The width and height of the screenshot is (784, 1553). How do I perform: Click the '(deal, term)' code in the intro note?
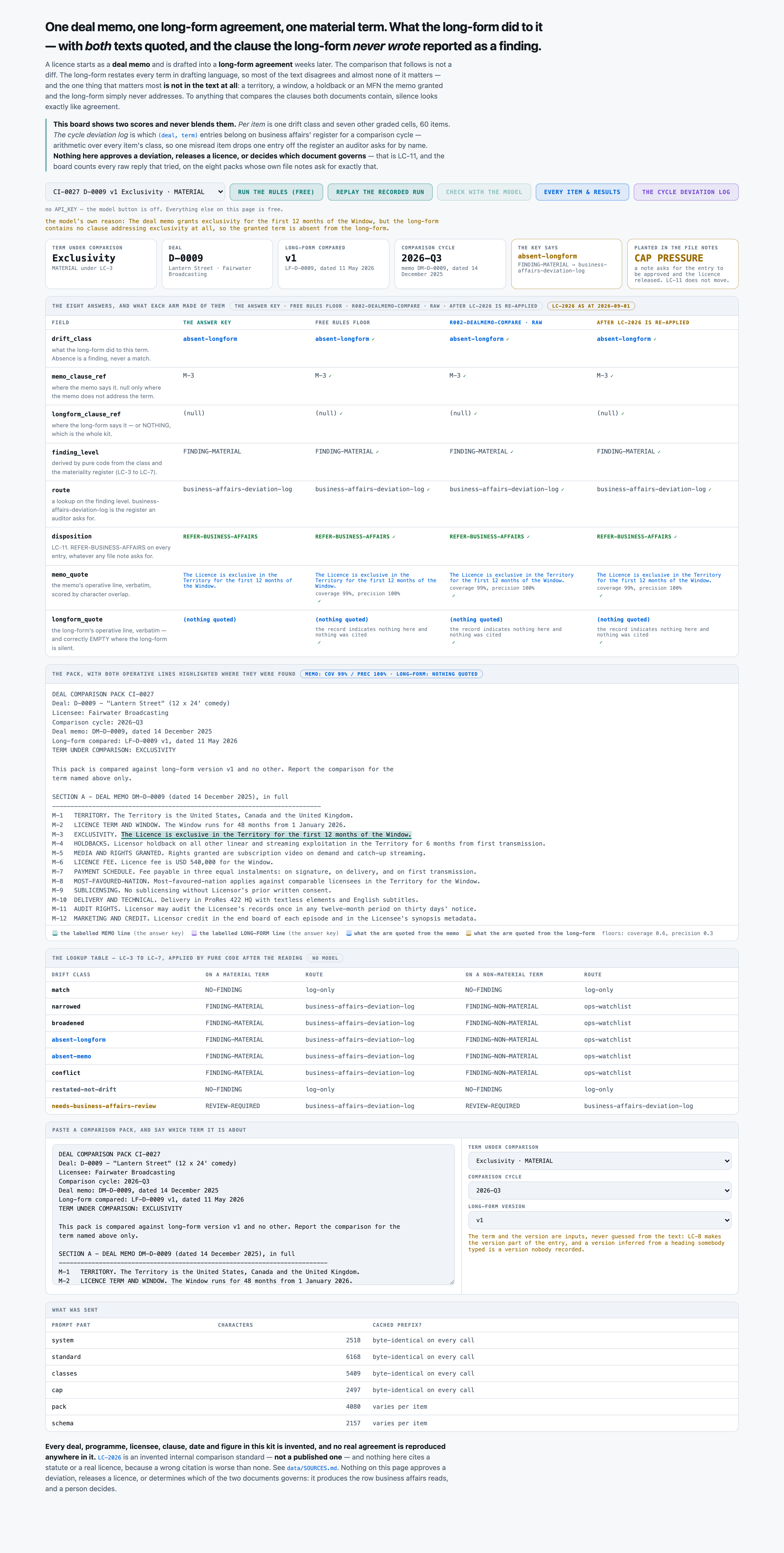point(178,135)
